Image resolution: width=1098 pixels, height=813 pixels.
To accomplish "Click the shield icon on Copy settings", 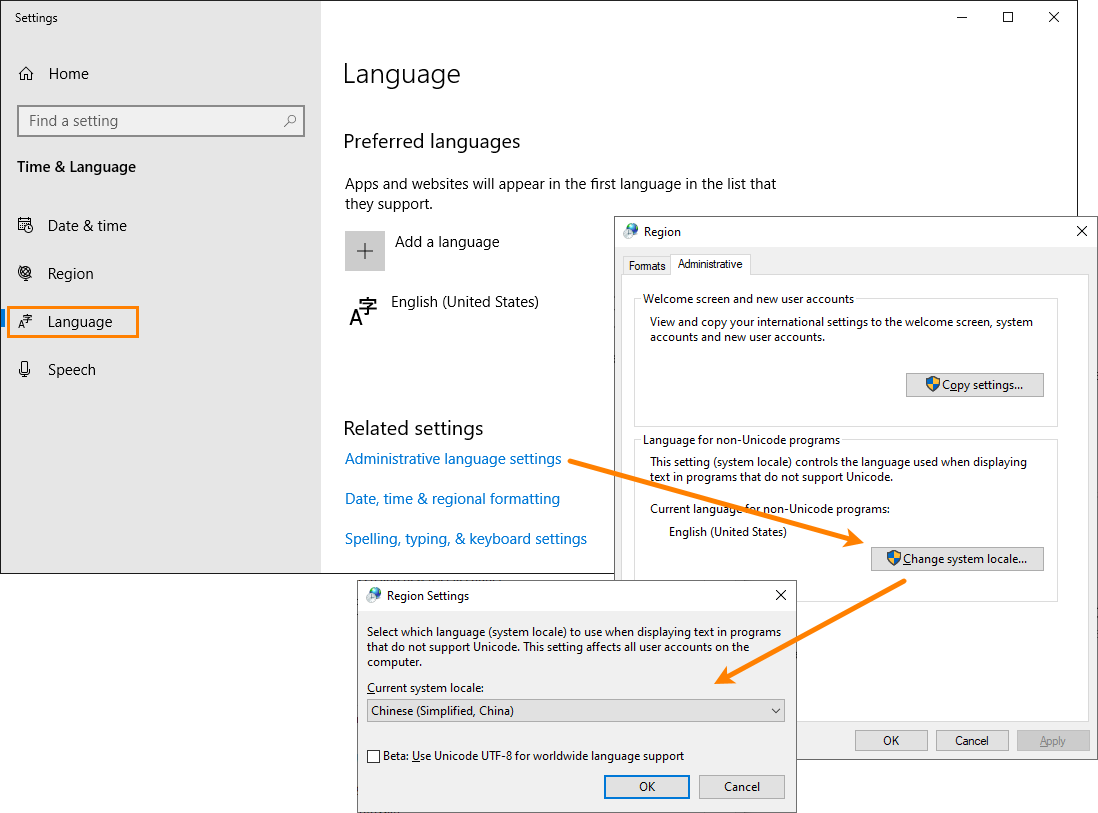I will coord(932,384).
